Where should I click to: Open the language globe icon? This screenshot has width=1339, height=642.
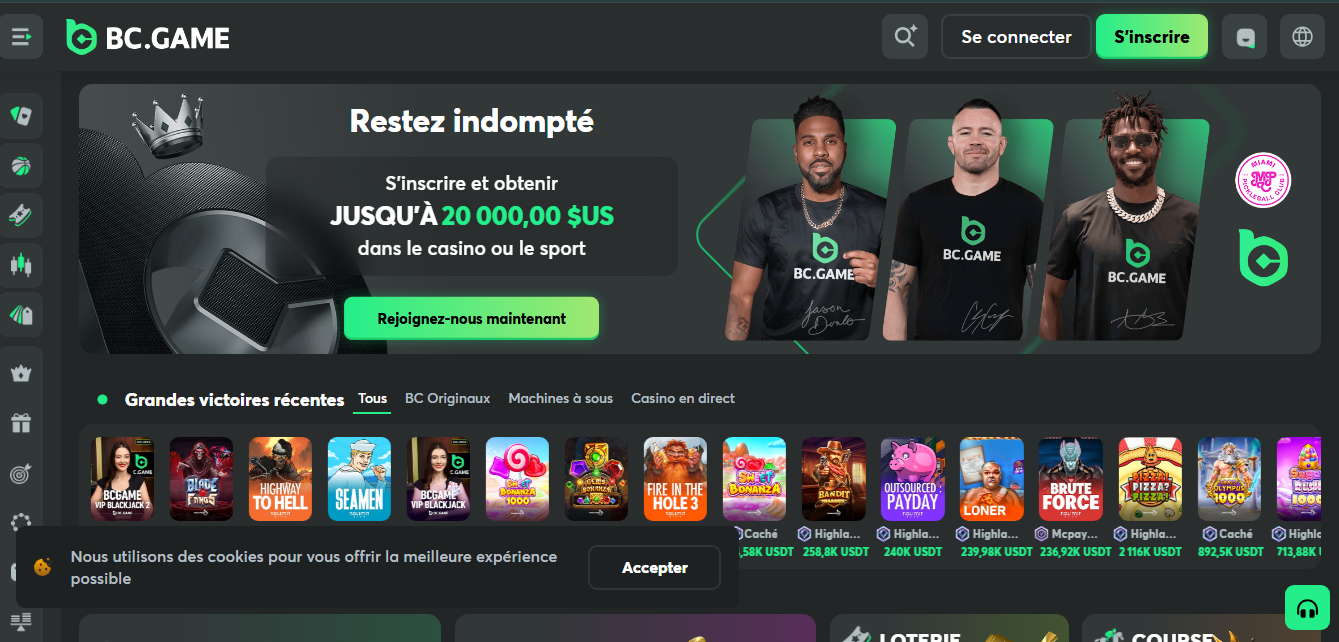pyautogui.click(x=1302, y=37)
